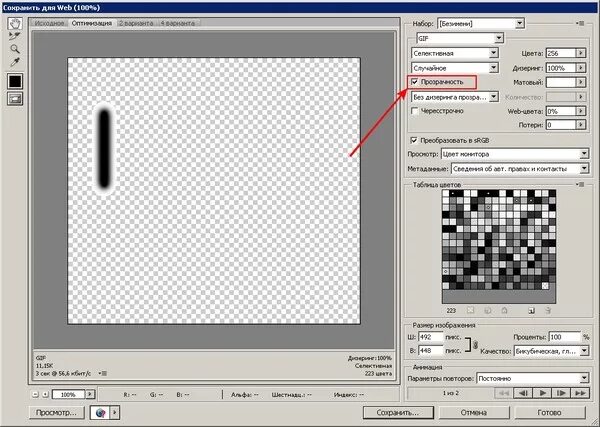This screenshot has height=427, width=600.
Task: Click the delete color trash icon
Action: click(548, 311)
